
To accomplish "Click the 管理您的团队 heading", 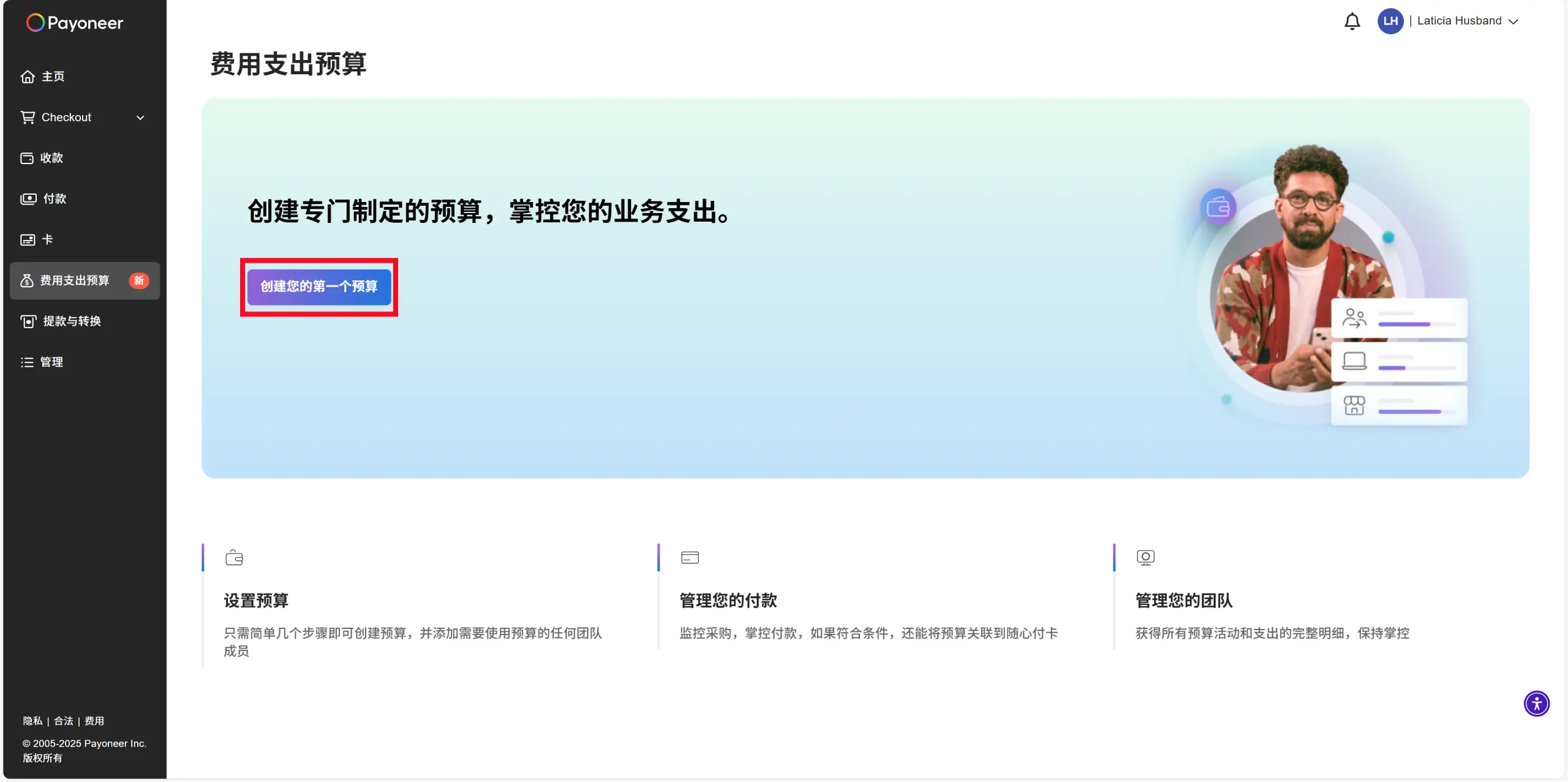I will pyautogui.click(x=1184, y=600).
